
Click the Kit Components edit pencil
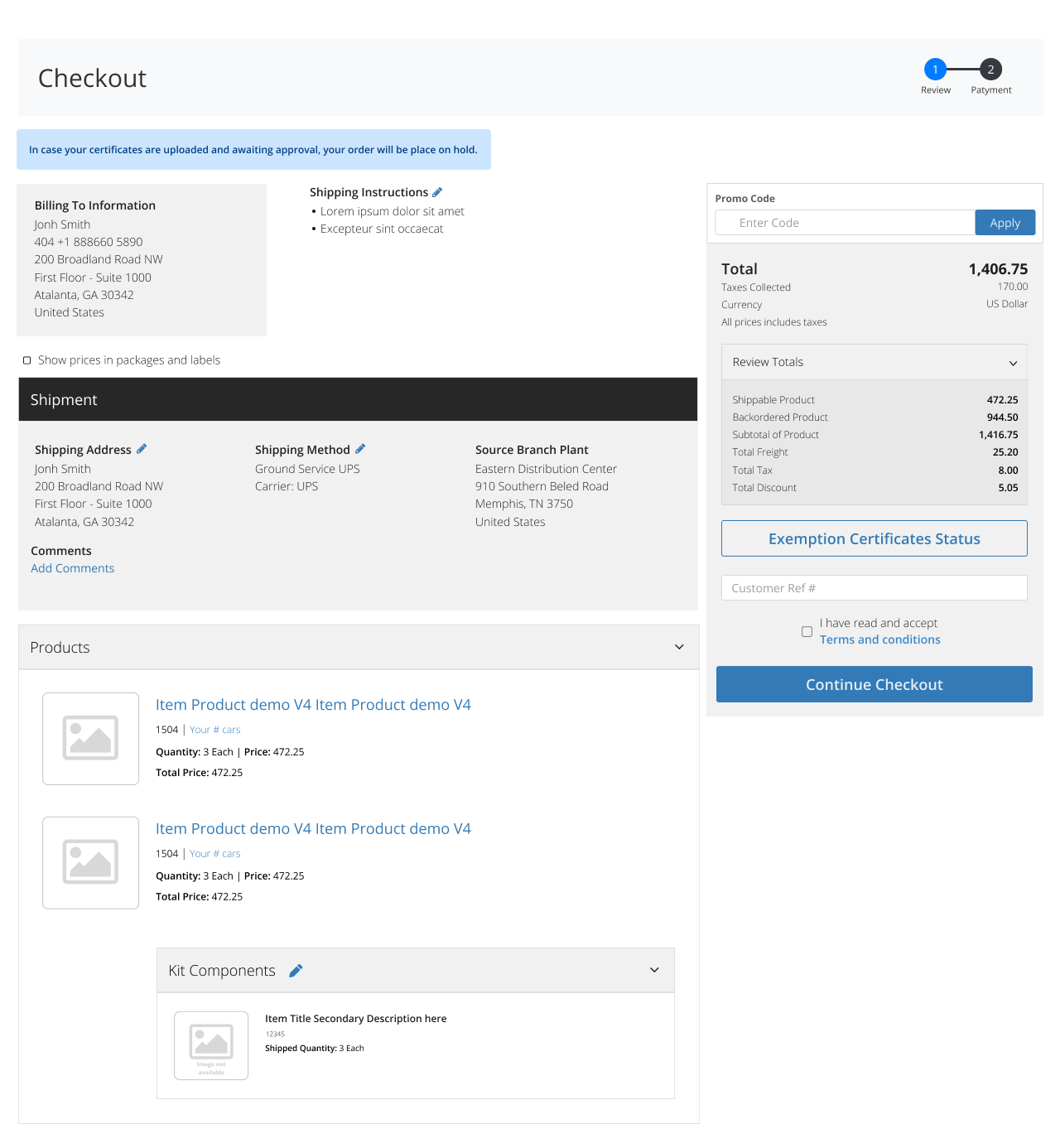click(296, 971)
